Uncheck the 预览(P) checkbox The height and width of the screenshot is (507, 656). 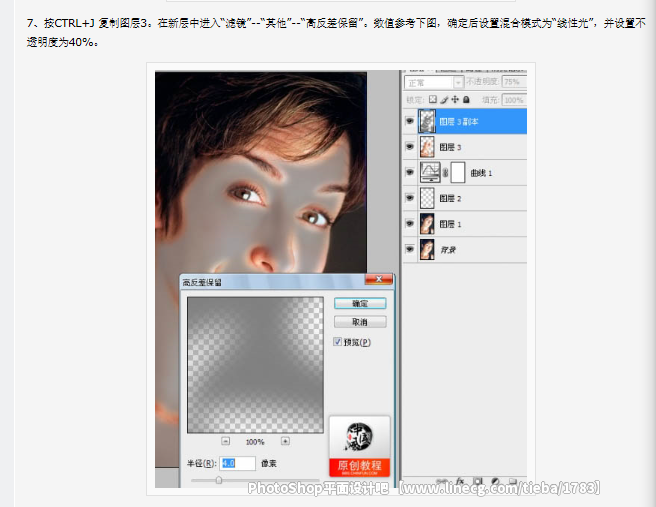click(337, 342)
